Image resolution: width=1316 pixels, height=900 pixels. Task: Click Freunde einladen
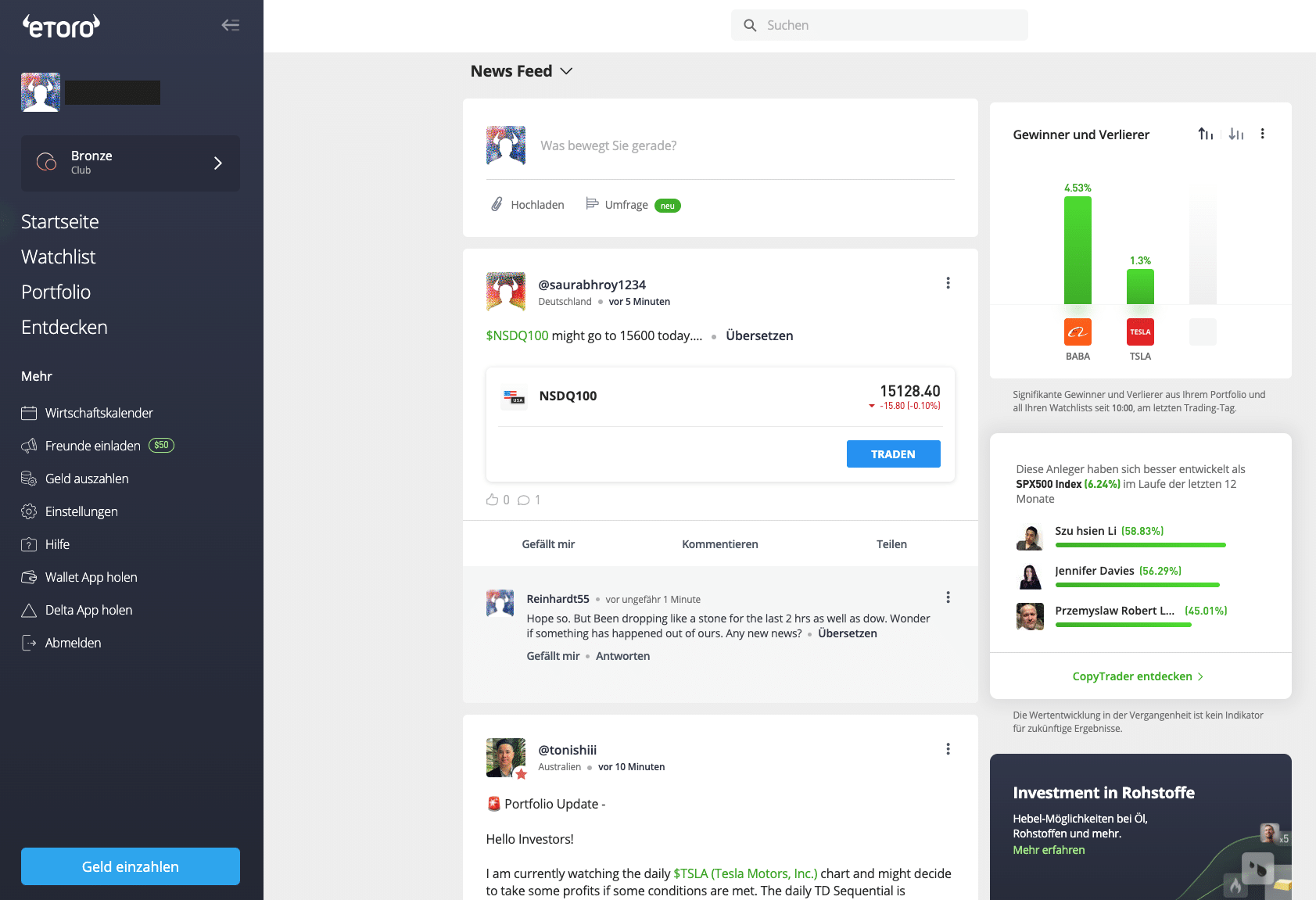point(93,446)
